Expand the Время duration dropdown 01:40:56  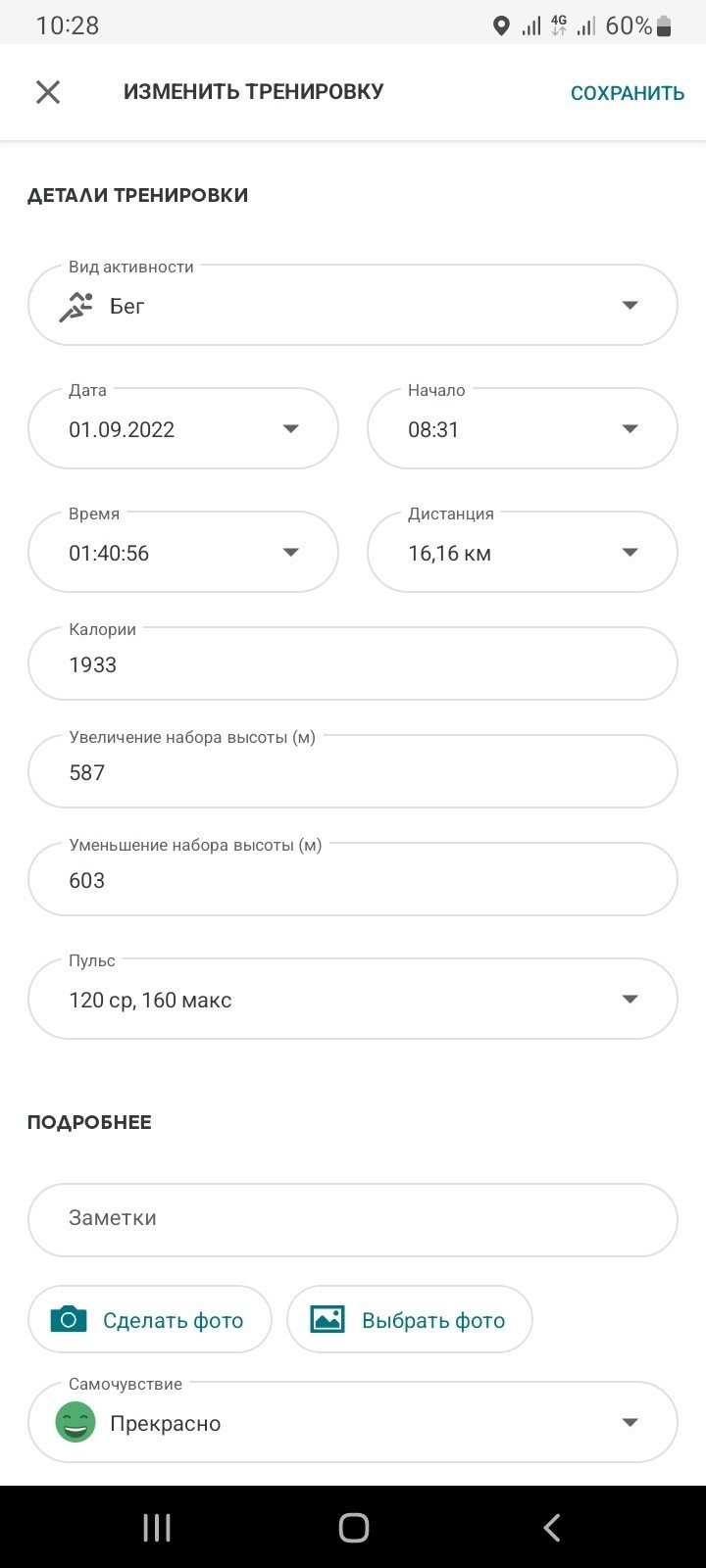click(183, 552)
